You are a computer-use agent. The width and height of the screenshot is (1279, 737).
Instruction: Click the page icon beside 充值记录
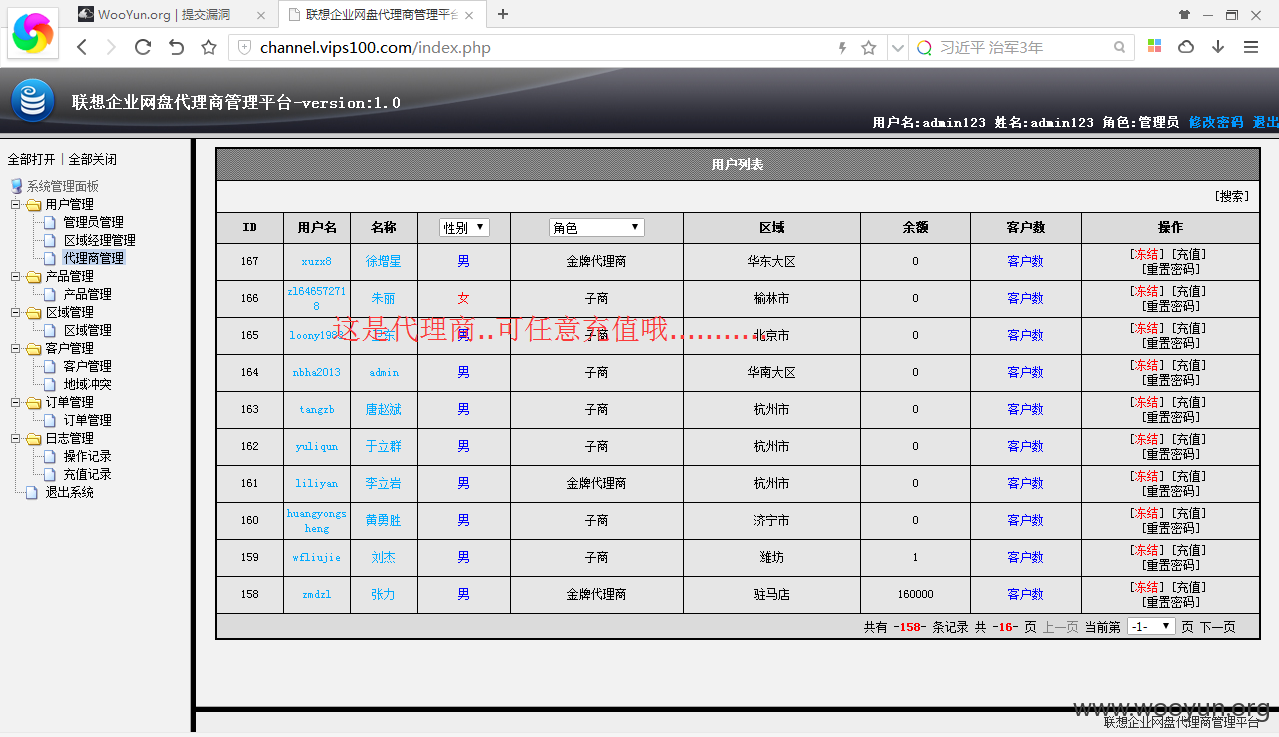pyautogui.click(x=50, y=474)
